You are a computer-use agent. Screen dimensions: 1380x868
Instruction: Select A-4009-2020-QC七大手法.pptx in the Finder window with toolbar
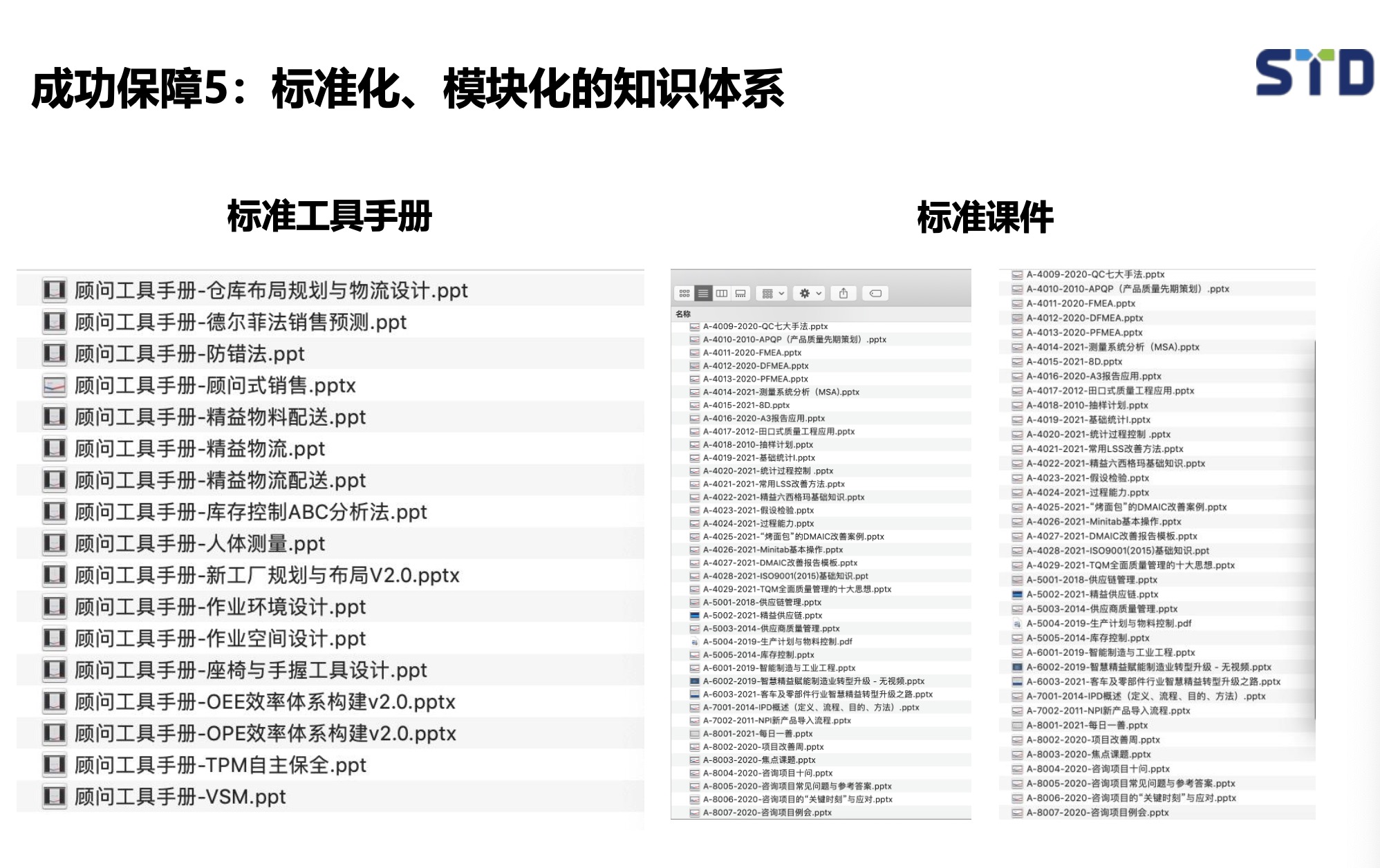coord(765,326)
